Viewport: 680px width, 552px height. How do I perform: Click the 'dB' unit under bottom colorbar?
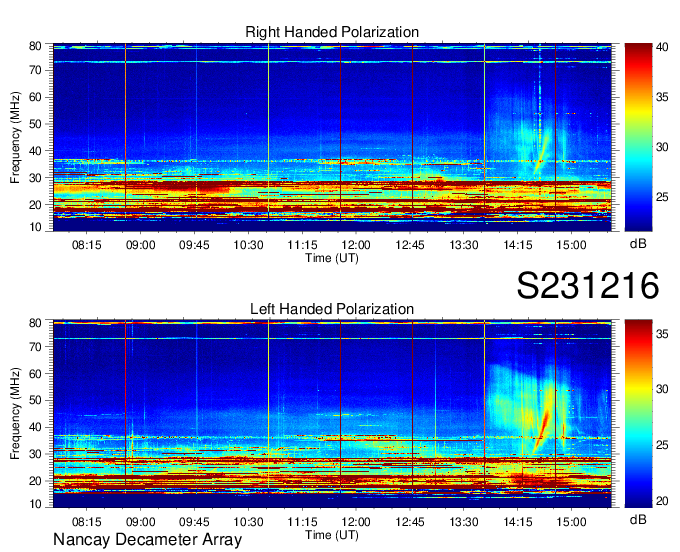click(638, 519)
